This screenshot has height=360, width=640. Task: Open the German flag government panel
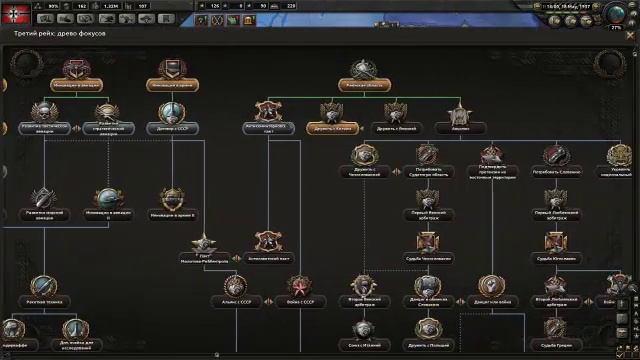[x=16, y=13]
